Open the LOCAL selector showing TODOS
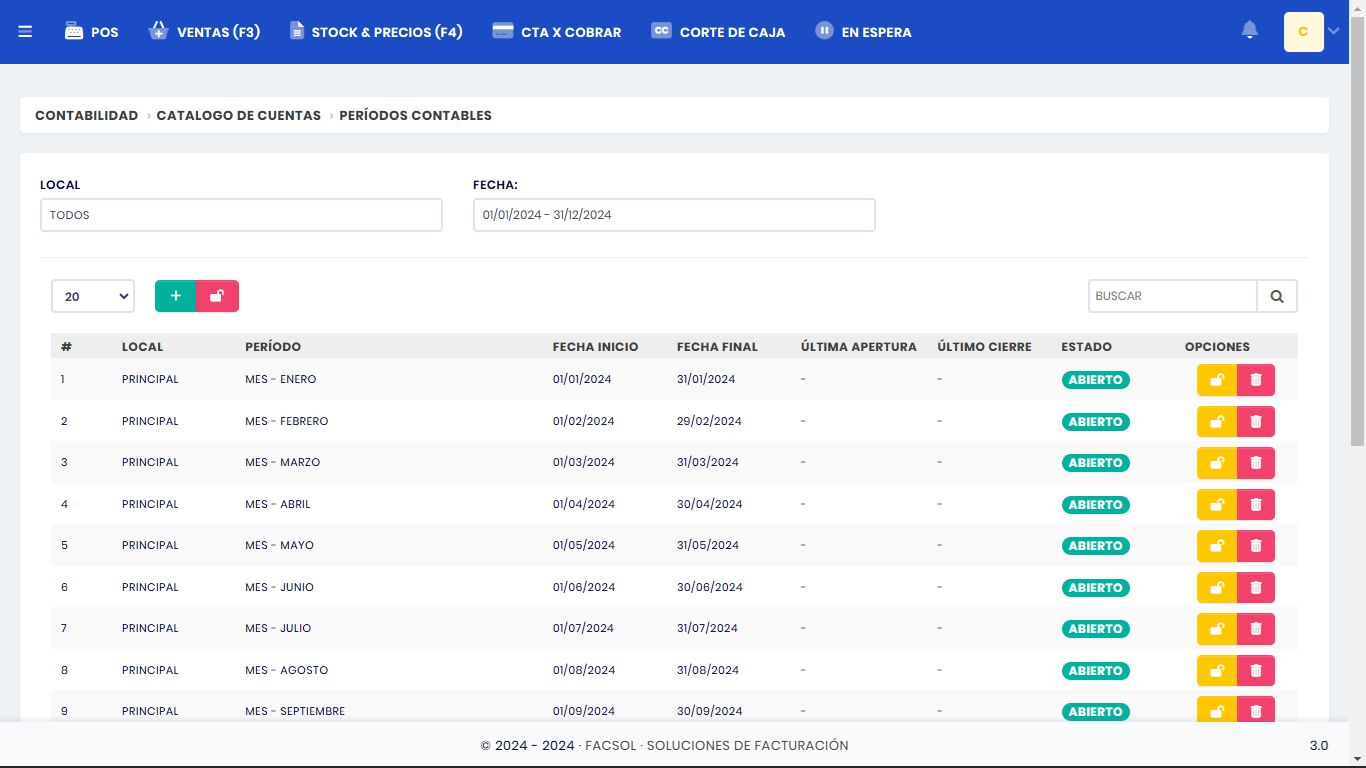Viewport: 1366px width, 768px height. pyautogui.click(x=241, y=215)
